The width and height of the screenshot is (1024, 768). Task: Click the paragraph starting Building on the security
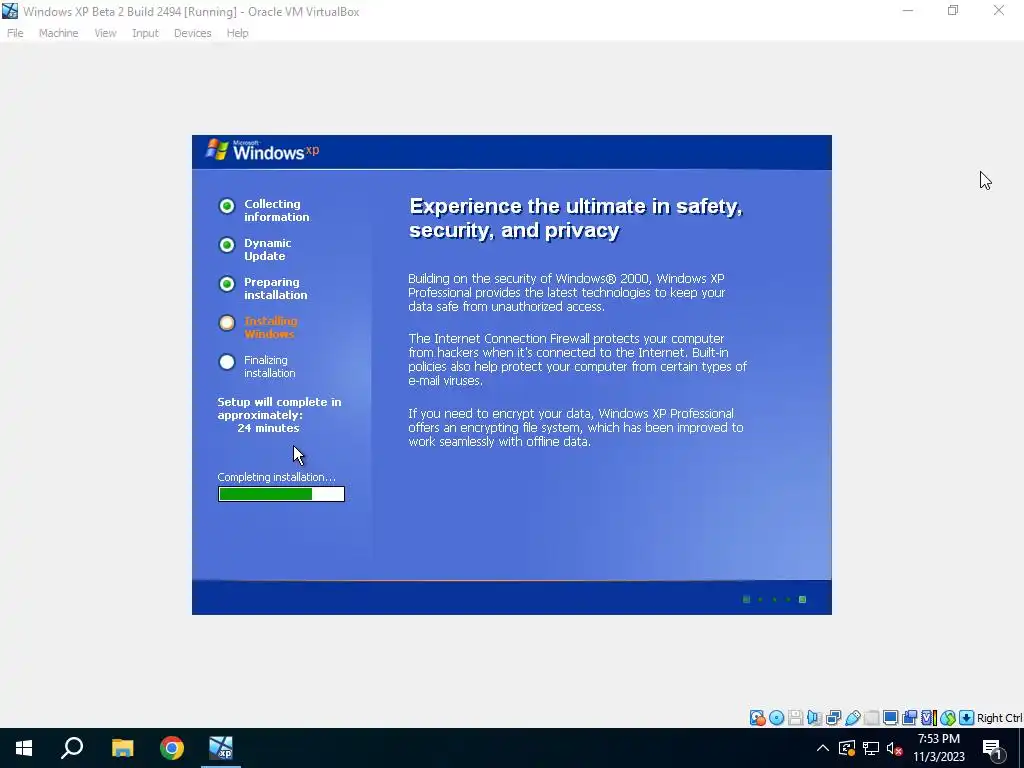point(567,292)
